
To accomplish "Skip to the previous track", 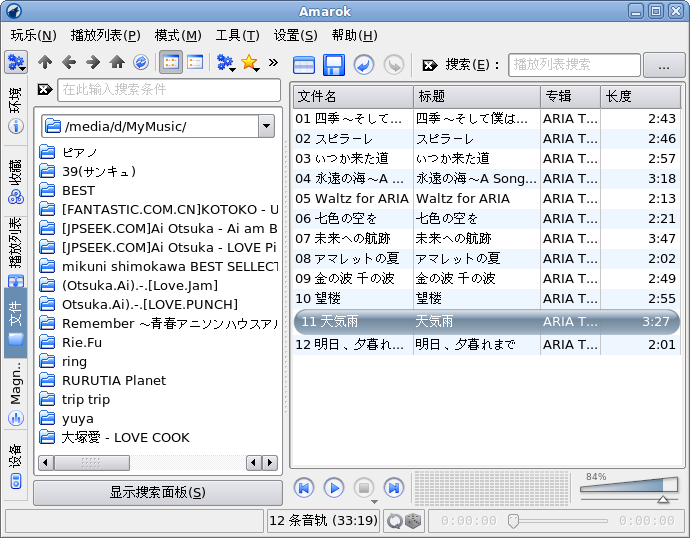I will 304,487.
